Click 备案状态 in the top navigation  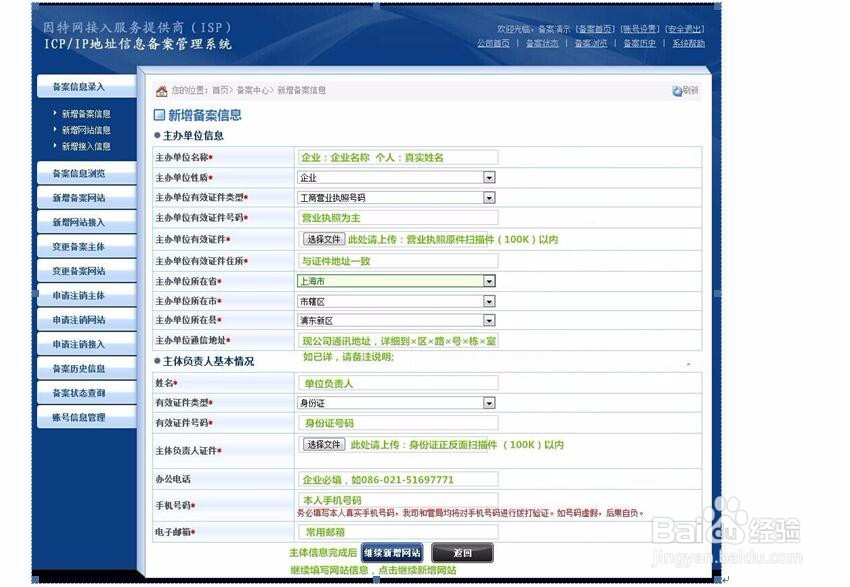coord(543,44)
